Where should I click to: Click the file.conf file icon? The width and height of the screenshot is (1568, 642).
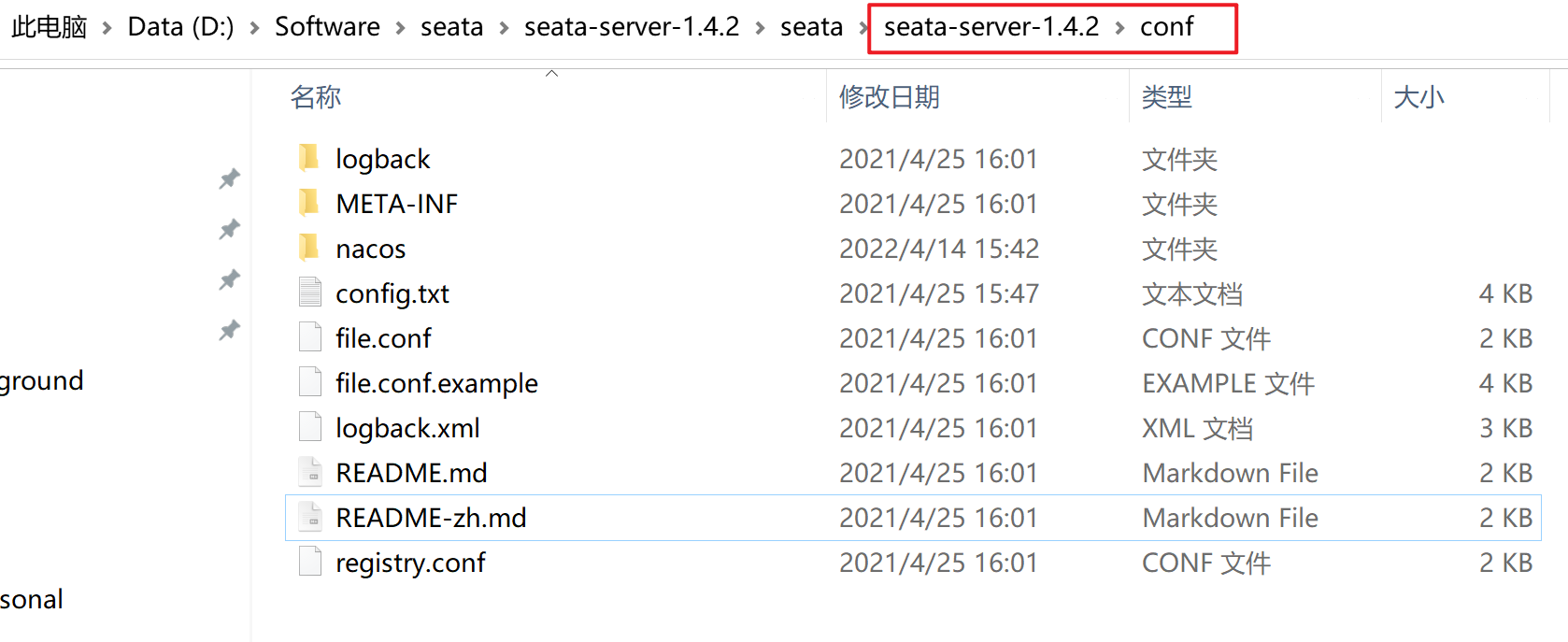(310, 337)
